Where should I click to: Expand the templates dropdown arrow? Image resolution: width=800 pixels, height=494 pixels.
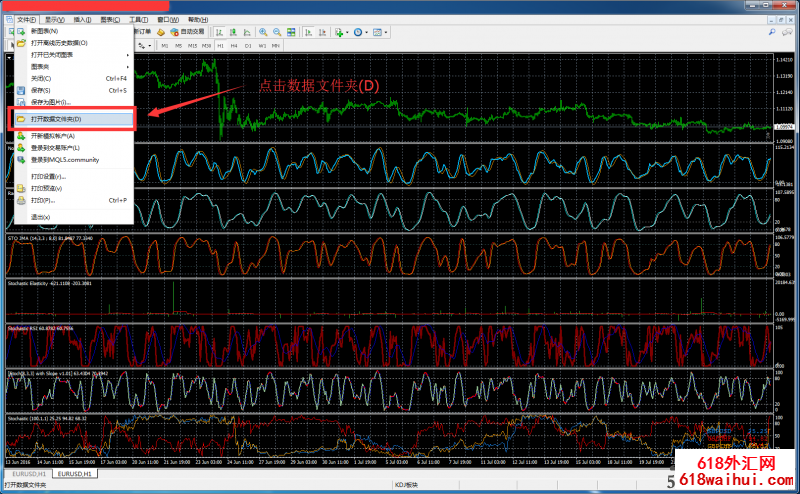386,32
